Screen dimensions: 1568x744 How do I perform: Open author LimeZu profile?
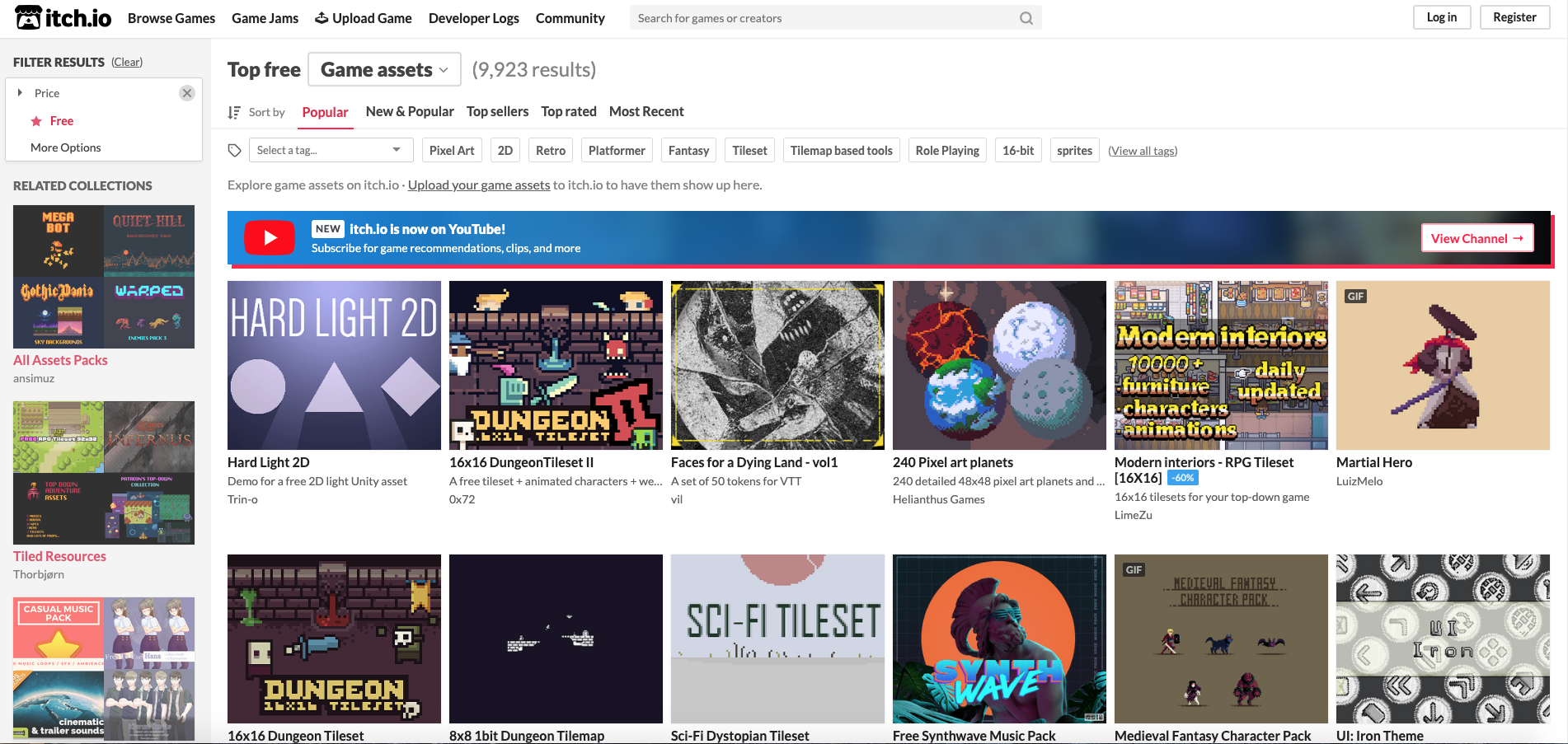click(x=1134, y=515)
